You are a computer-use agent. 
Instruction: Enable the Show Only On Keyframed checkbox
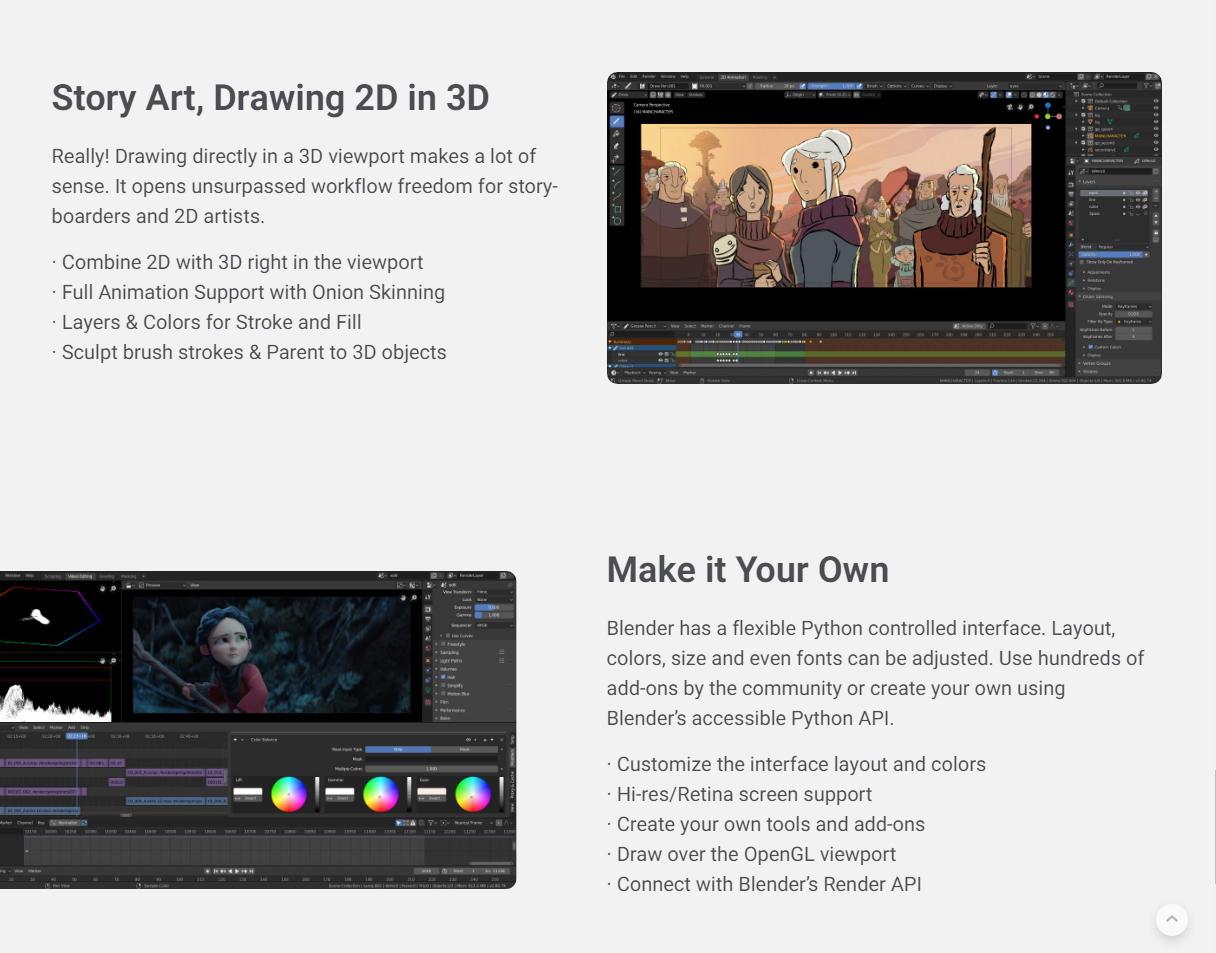point(1083,262)
